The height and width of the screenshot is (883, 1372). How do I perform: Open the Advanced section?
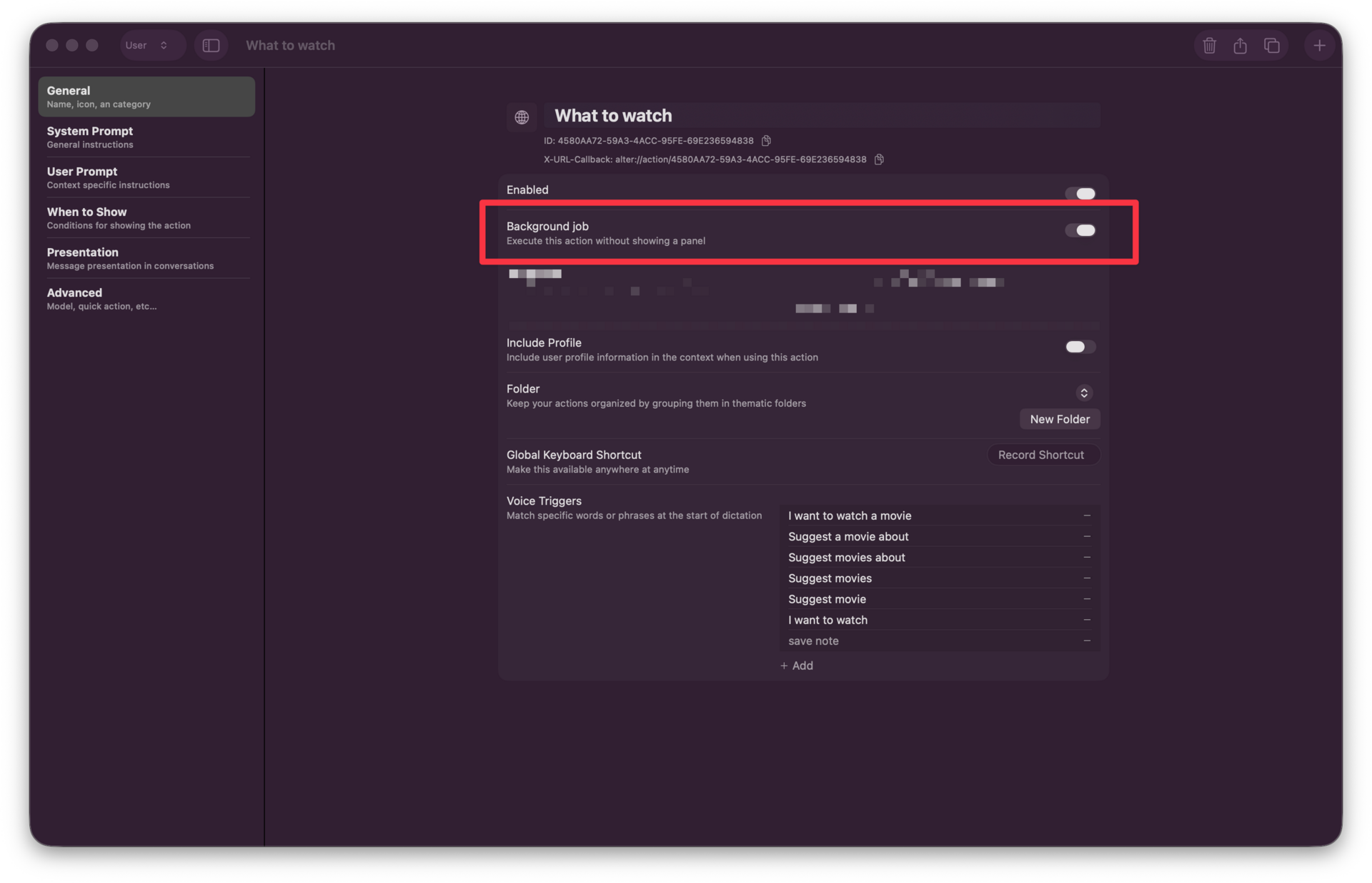(x=146, y=298)
